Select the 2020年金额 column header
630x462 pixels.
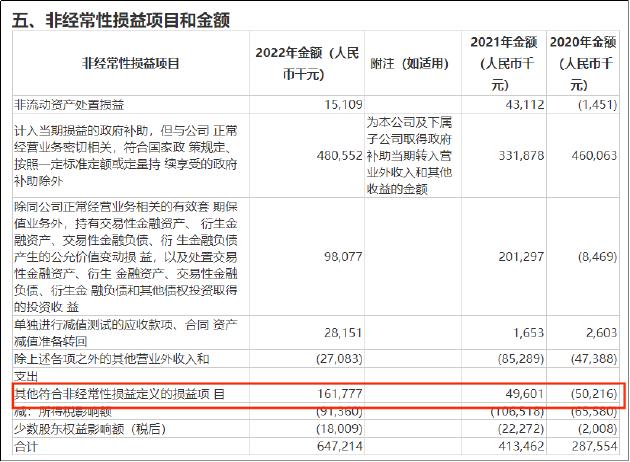coord(583,63)
